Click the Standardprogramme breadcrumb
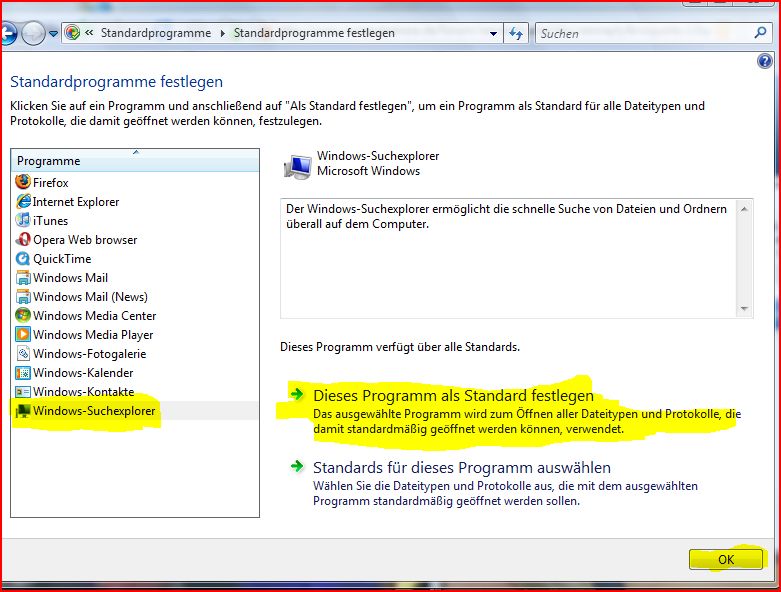 tap(156, 33)
